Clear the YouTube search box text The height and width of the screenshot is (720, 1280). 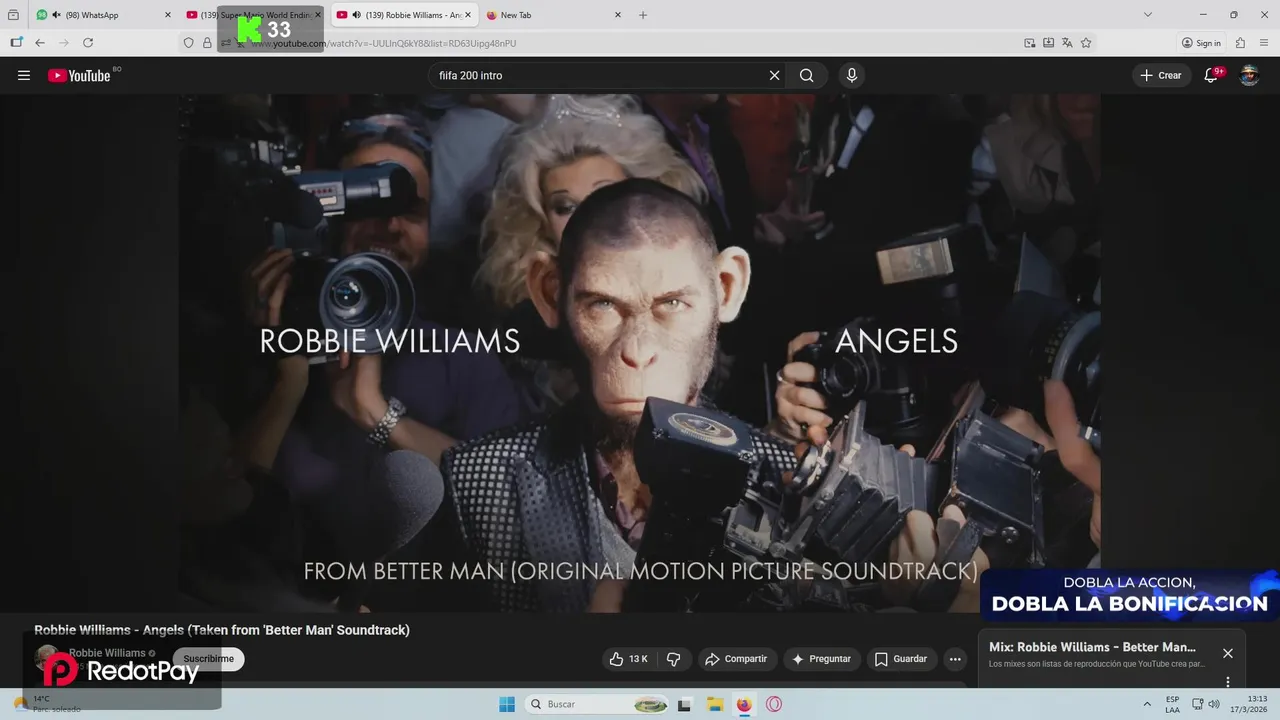[x=774, y=75]
